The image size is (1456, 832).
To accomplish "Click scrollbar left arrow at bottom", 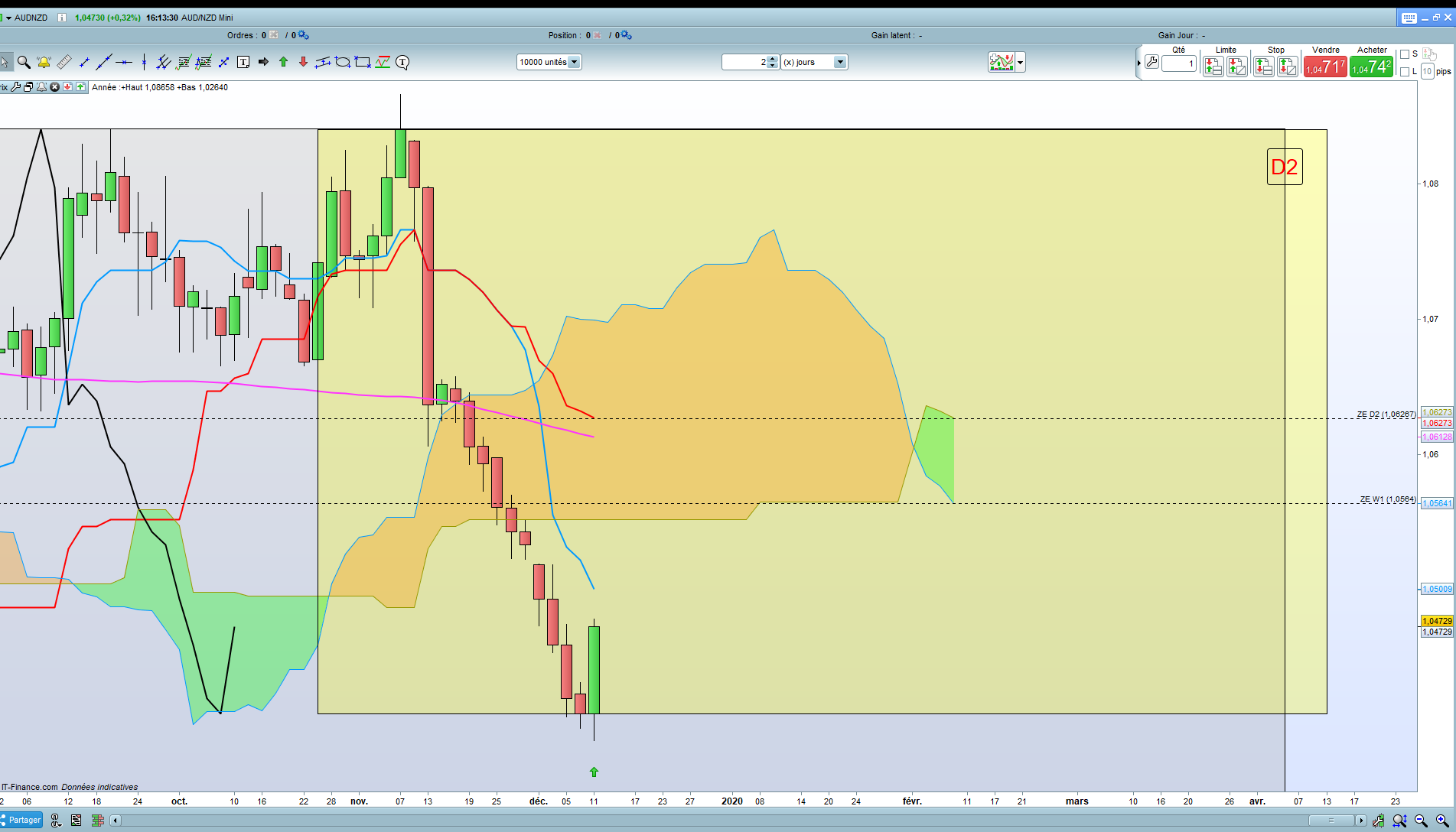I will [x=116, y=821].
